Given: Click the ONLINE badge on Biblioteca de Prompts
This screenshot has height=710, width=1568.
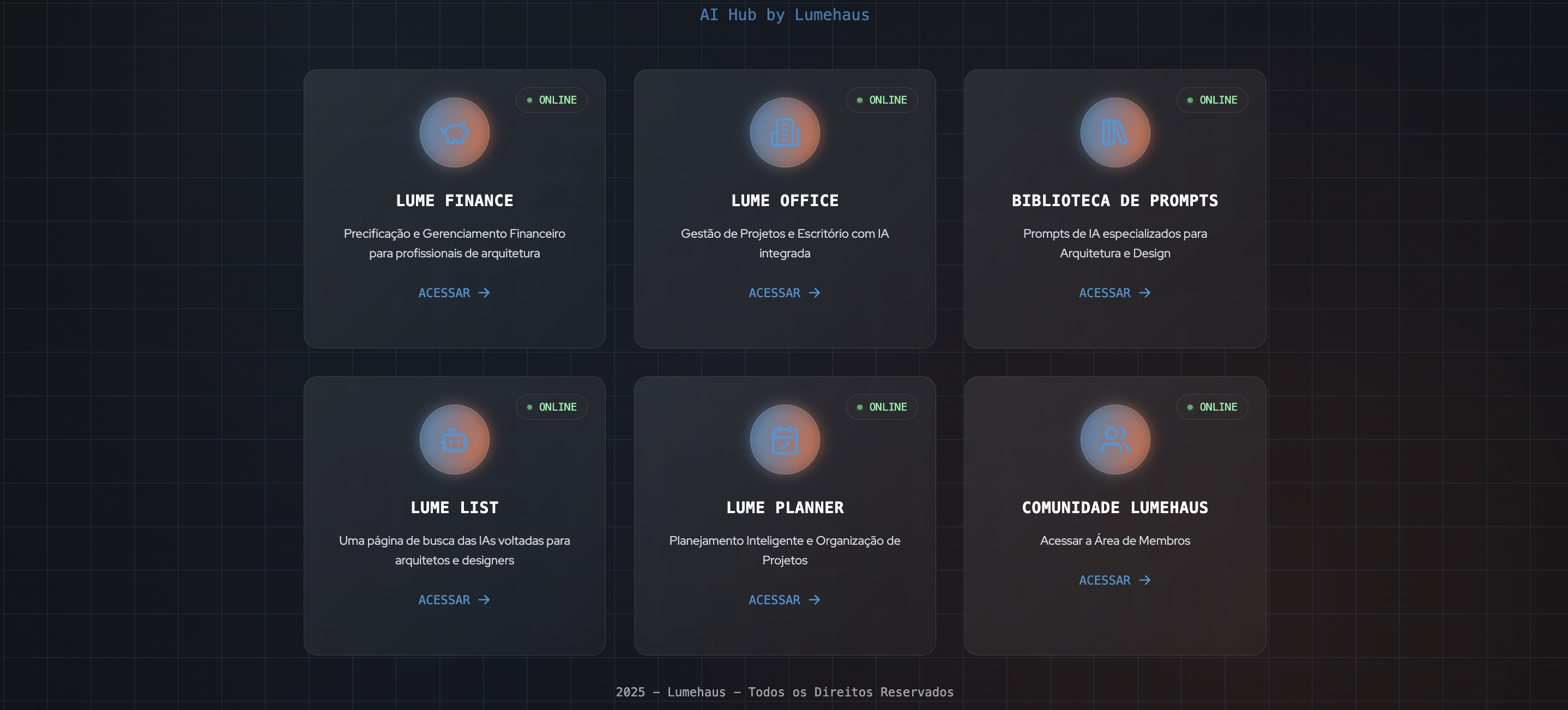Looking at the screenshot, I should tap(1212, 100).
